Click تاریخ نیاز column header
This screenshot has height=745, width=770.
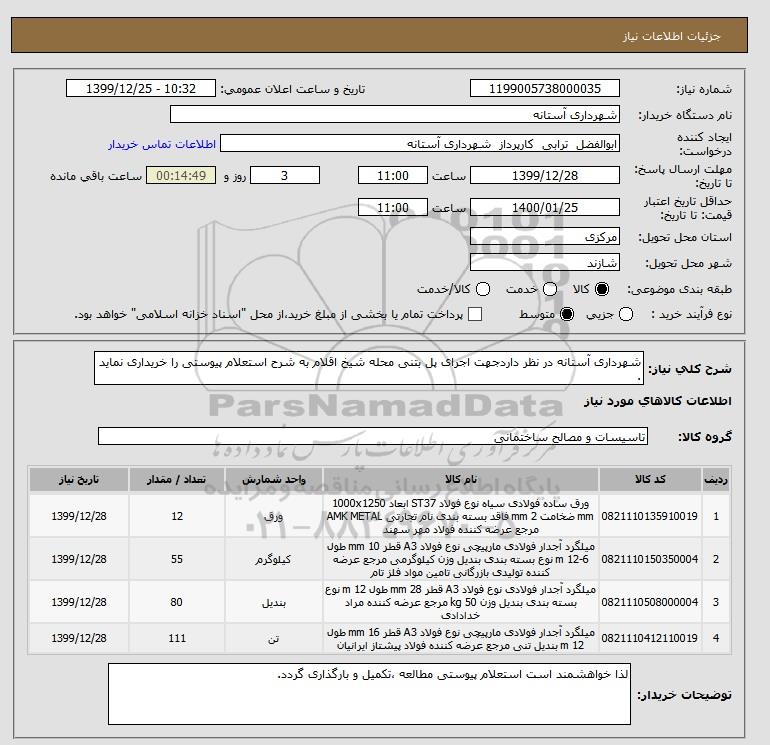[x=79, y=480]
